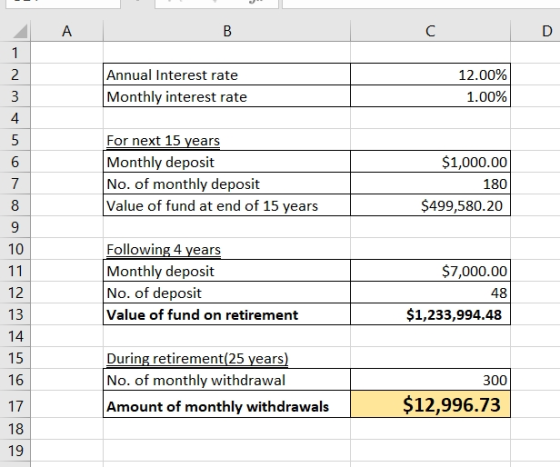Image resolution: width=560 pixels, height=467 pixels.
Task: Click the bold $1,233,994.48 cell
Action: [x=430, y=314]
